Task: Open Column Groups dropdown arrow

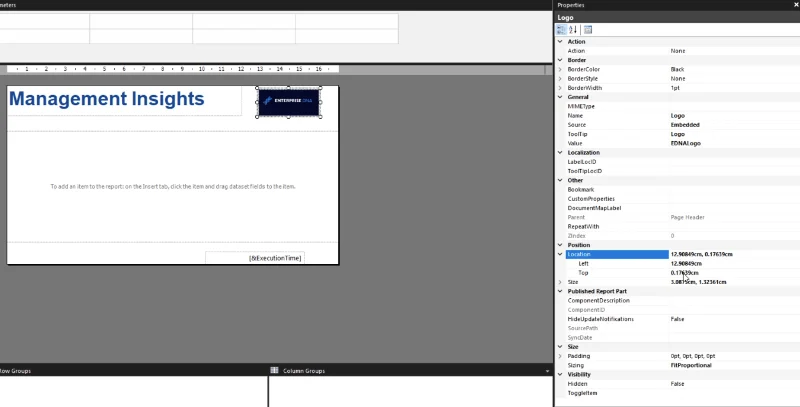Action: [547, 371]
